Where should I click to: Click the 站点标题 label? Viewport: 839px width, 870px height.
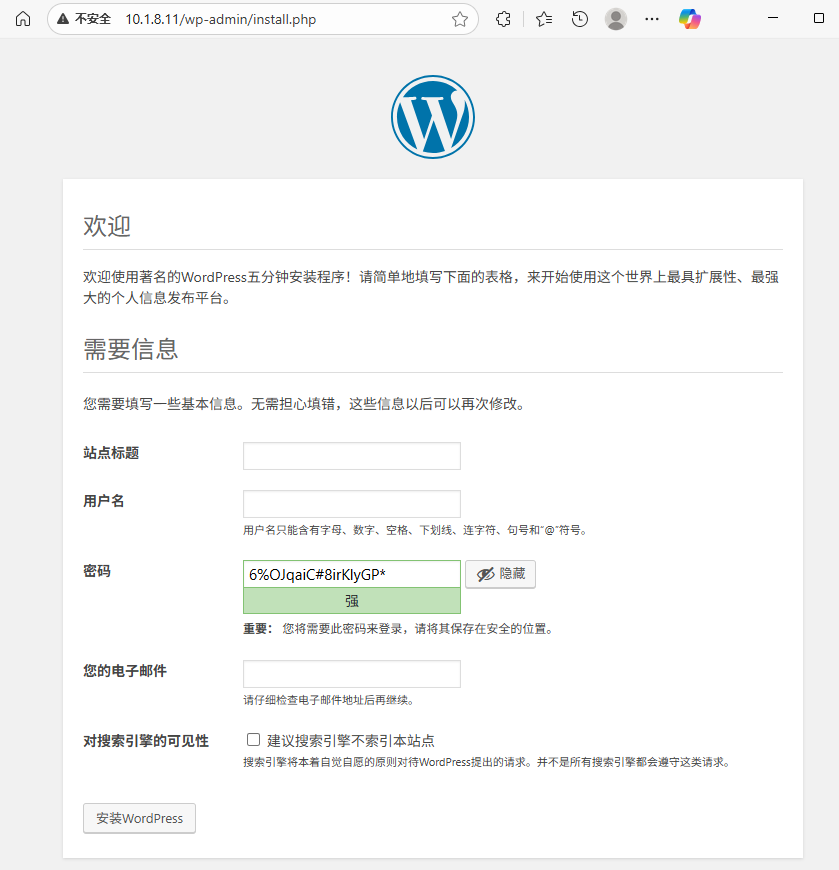click(111, 453)
